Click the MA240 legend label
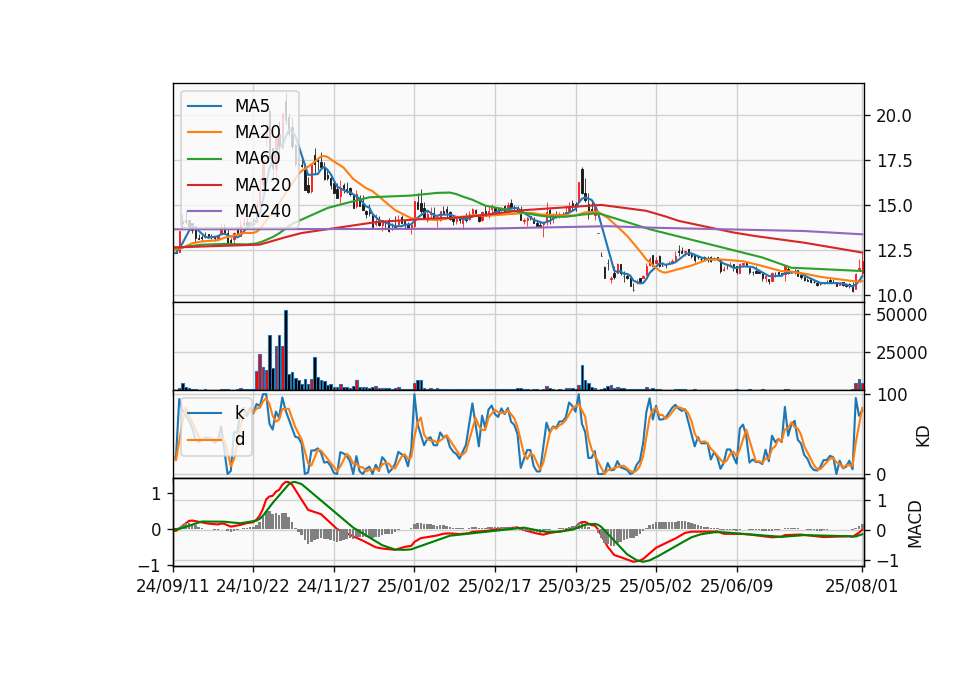Image resolution: width=960 pixels, height=690 pixels. 263,211
